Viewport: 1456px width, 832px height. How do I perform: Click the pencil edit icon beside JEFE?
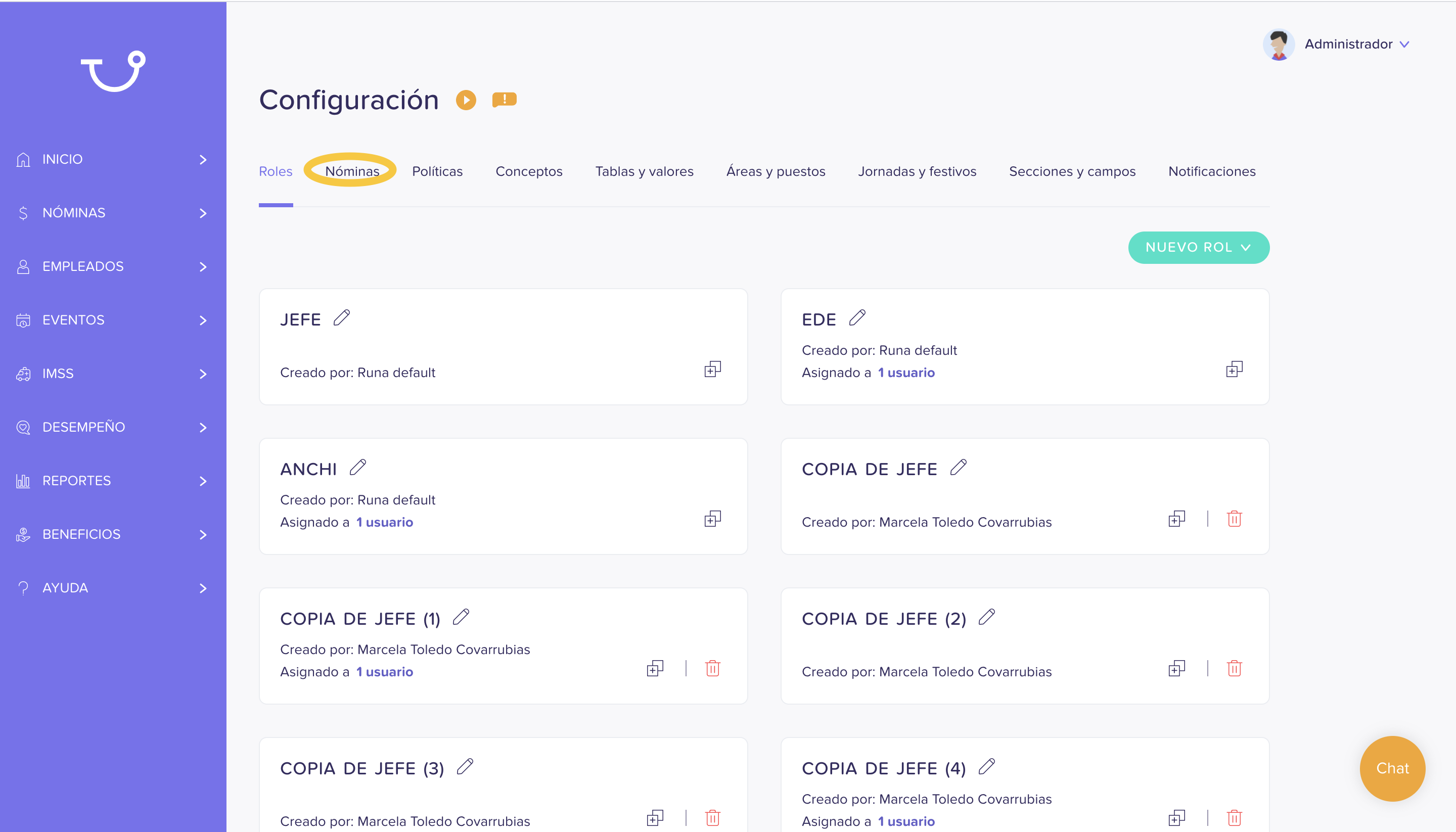[342, 318]
